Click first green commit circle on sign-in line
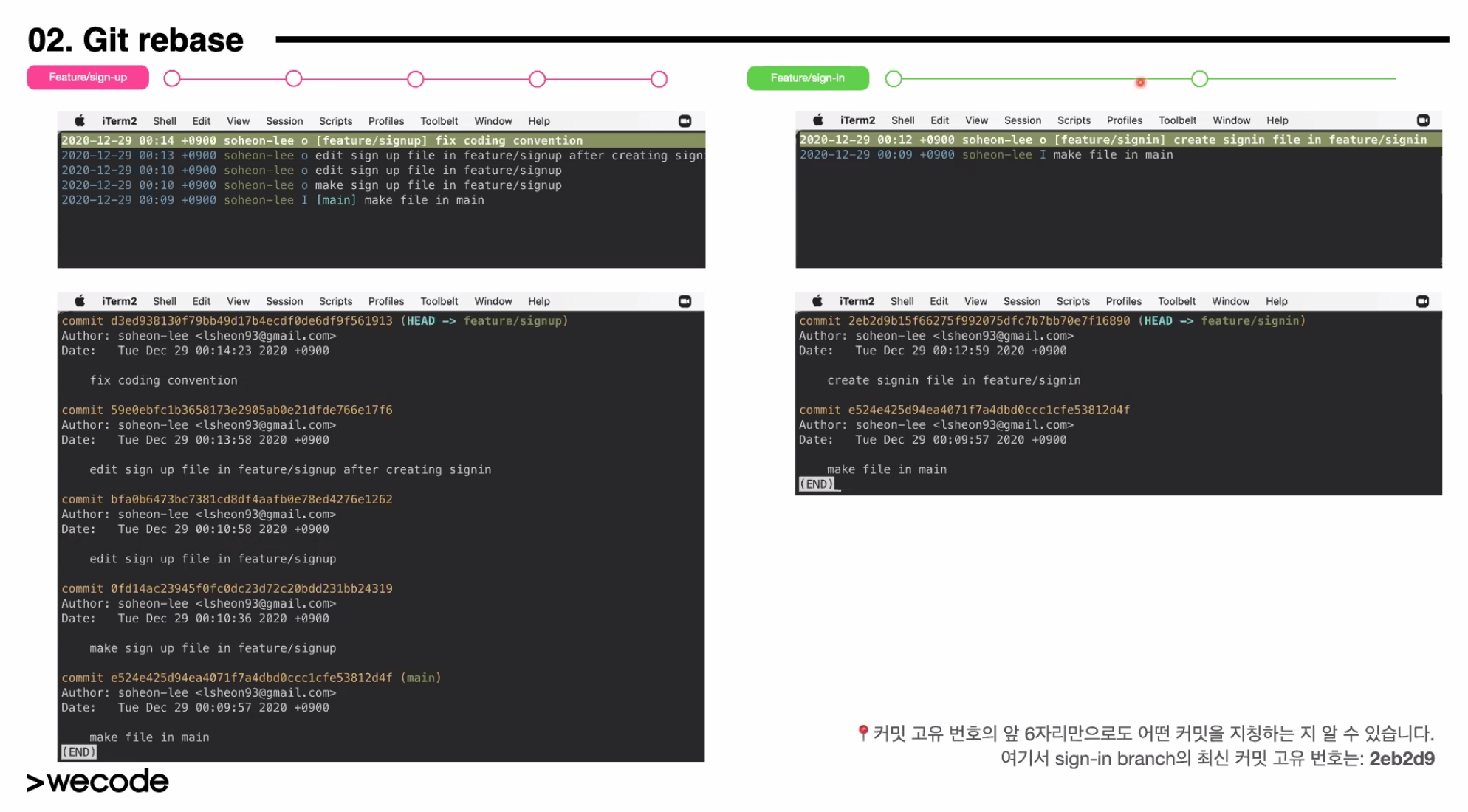 click(894, 78)
